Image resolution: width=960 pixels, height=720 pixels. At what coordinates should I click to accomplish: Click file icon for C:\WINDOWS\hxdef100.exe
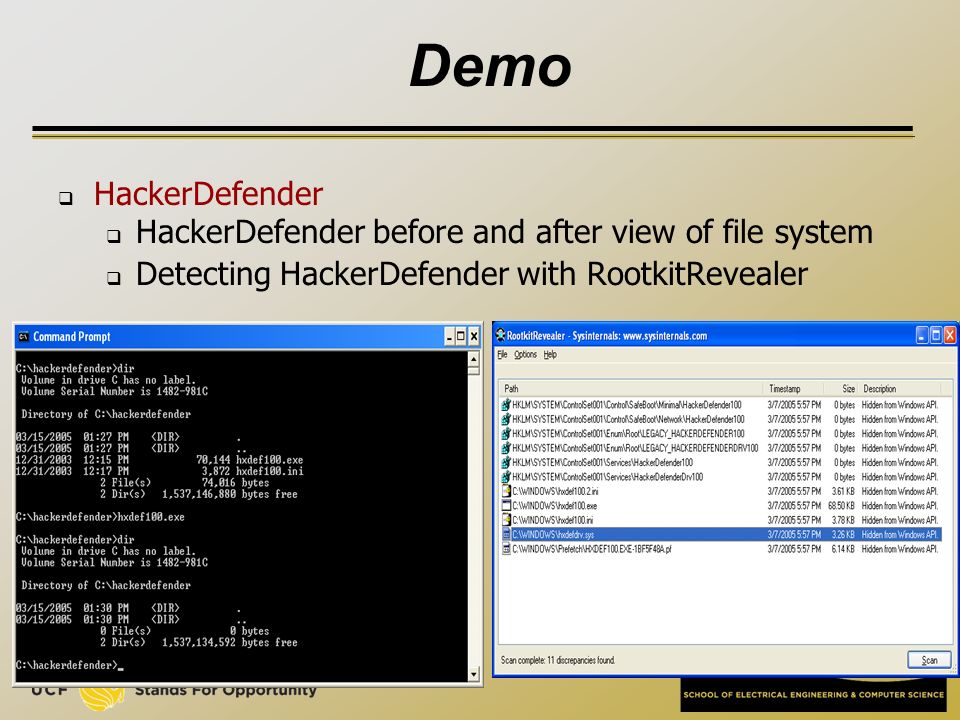tap(506, 506)
